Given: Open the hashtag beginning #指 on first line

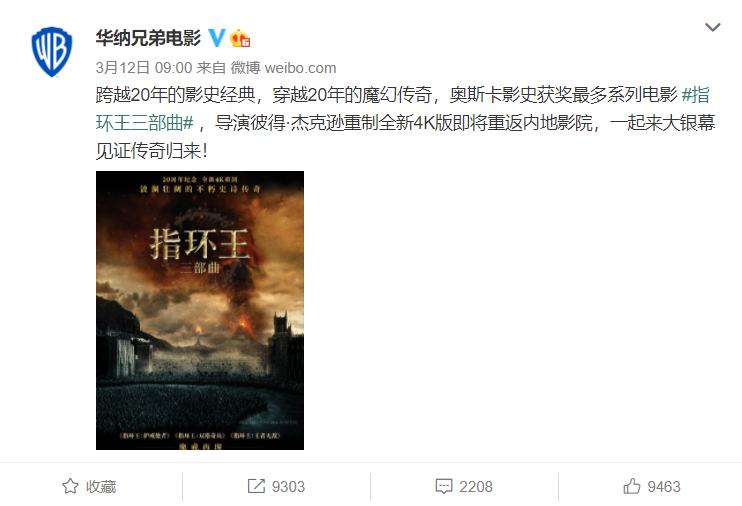Looking at the screenshot, I should (696, 95).
